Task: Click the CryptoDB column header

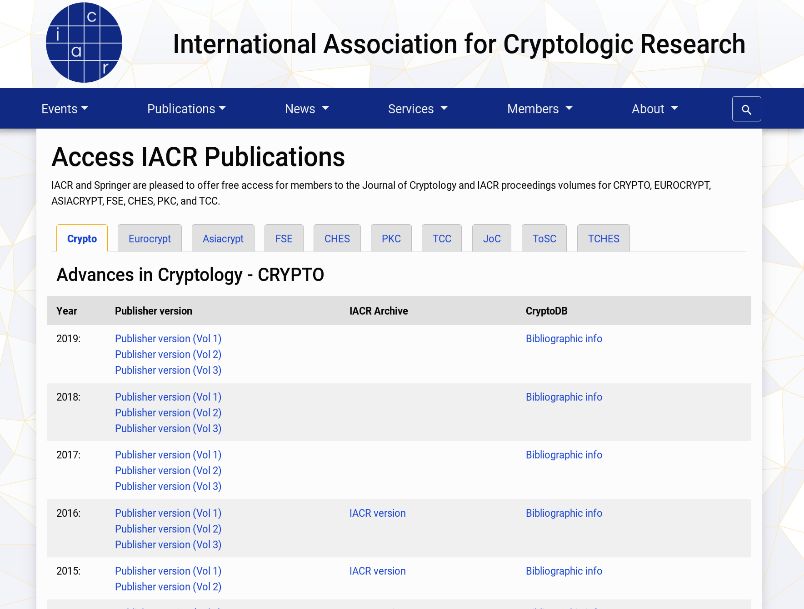Action: click(x=547, y=311)
